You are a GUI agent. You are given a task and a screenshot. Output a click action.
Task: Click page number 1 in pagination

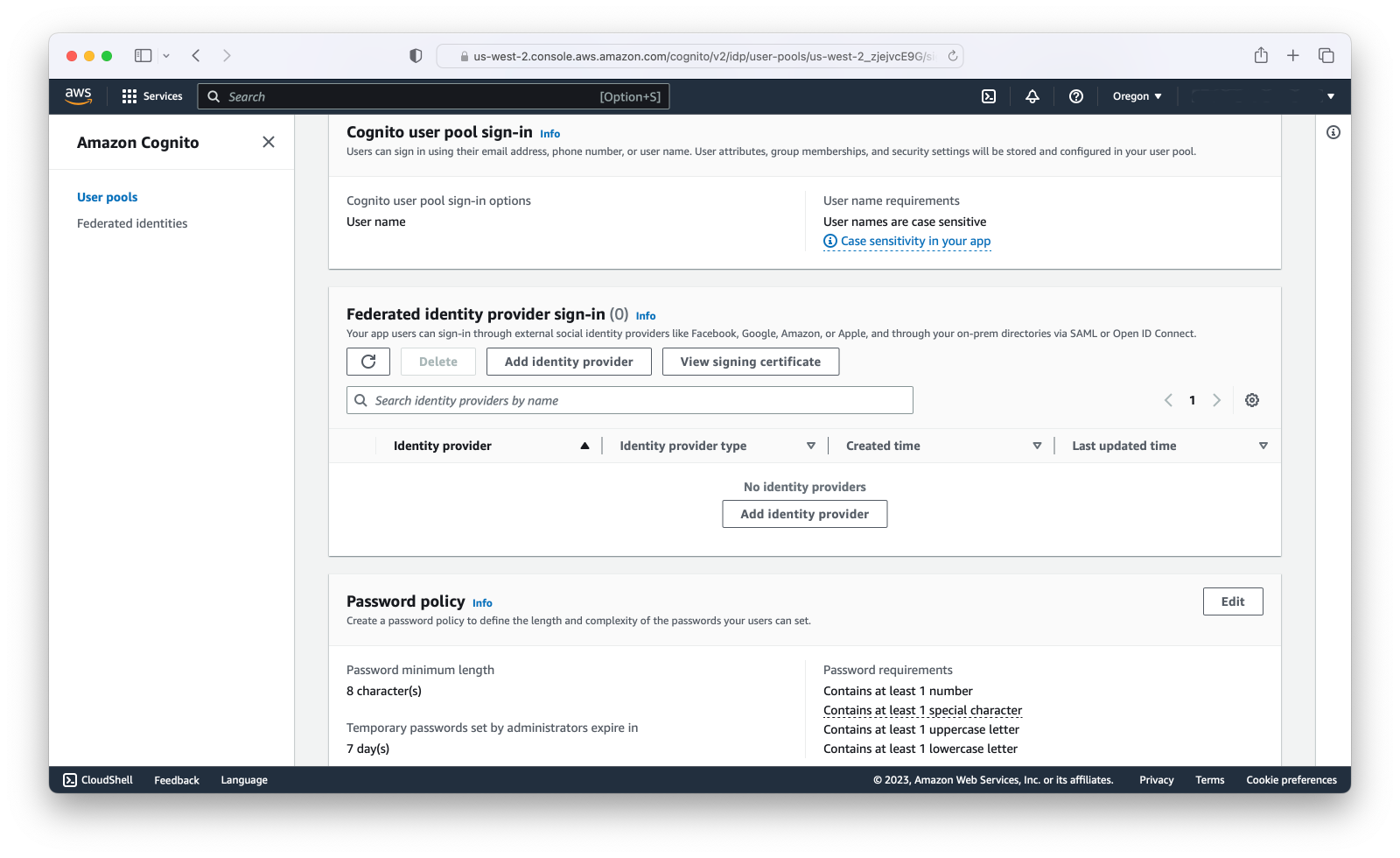(x=1192, y=400)
